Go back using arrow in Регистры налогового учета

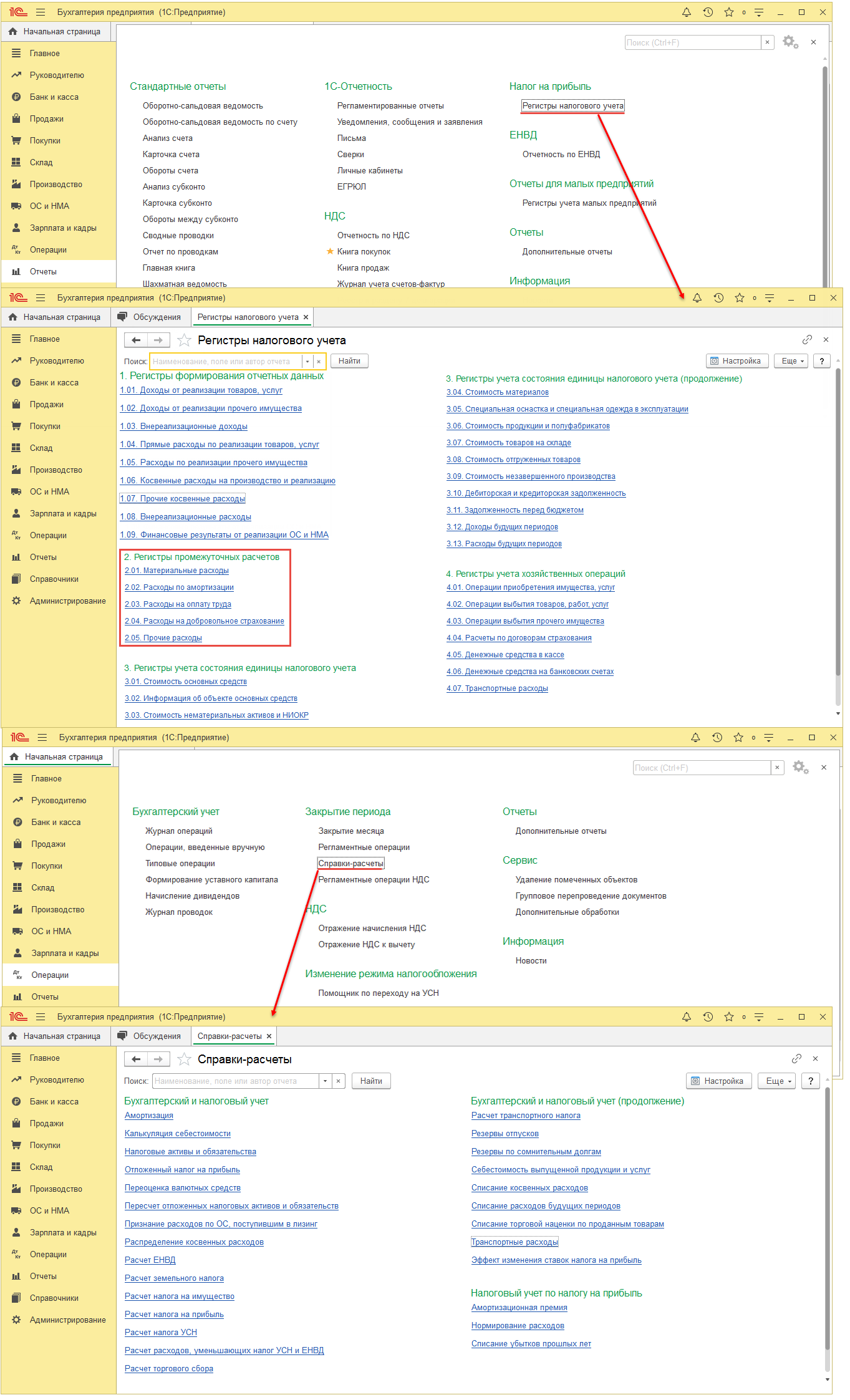point(136,340)
